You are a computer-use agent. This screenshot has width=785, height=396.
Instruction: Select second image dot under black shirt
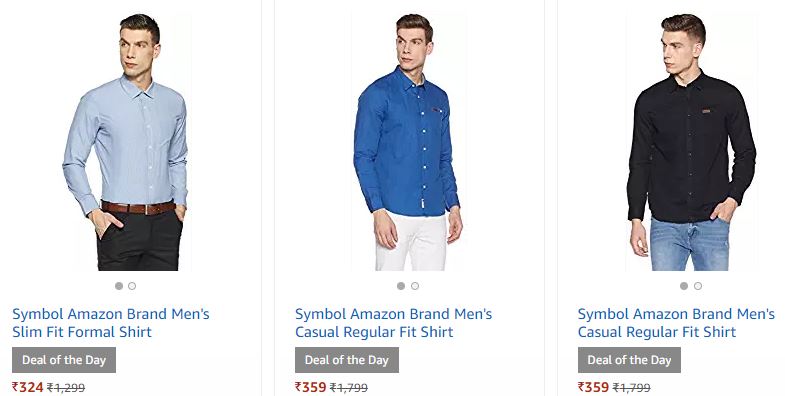(x=698, y=286)
